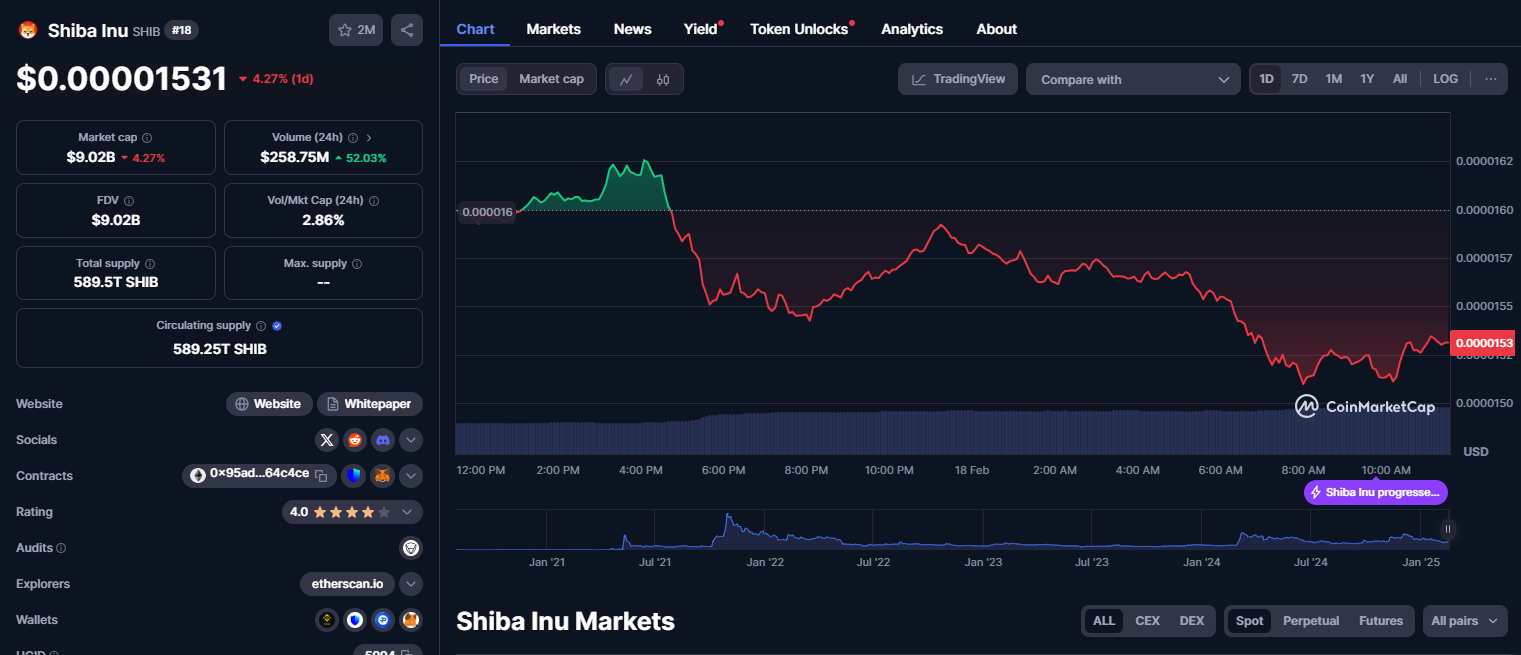The height and width of the screenshot is (655, 1521).
Task: Open the MetaMask icon in Wallets row
Action: [x=411, y=620]
